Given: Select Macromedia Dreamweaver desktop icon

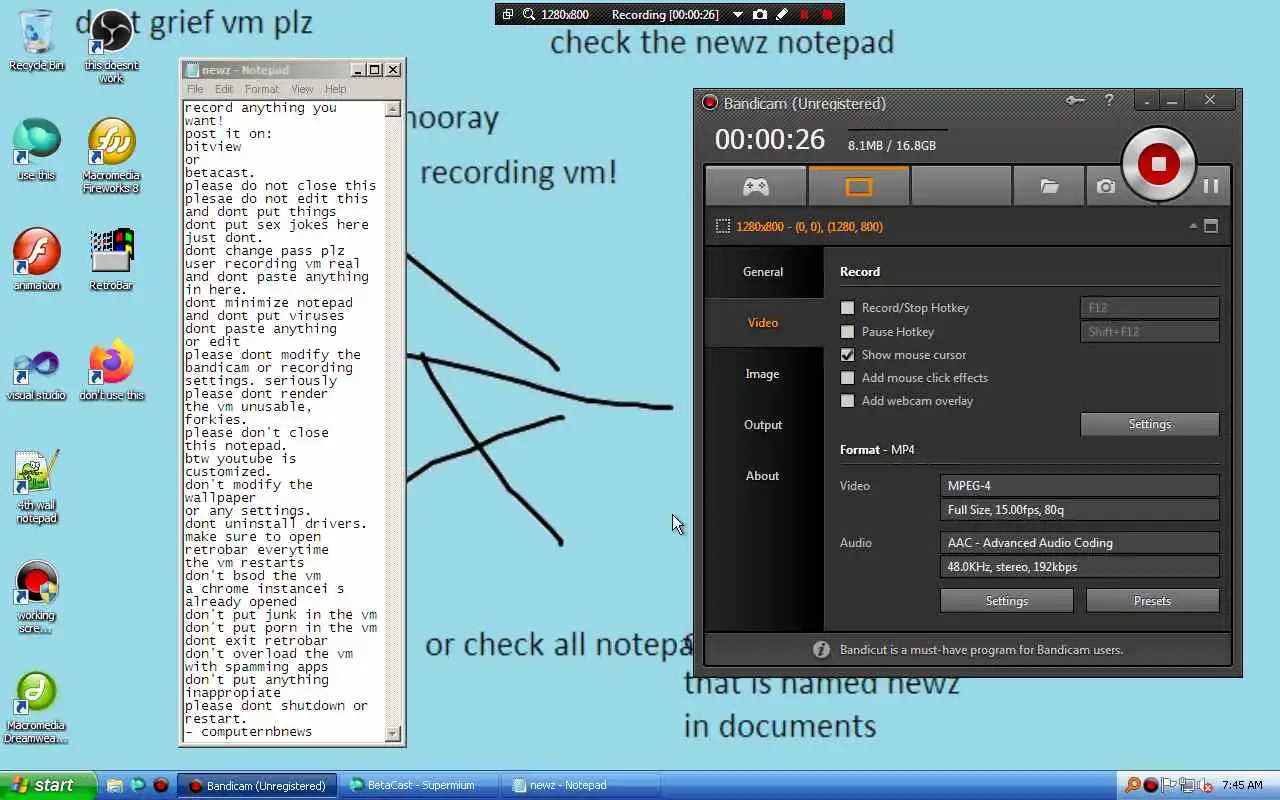Looking at the screenshot, I should pyautogui.click(x=37, y=706).
